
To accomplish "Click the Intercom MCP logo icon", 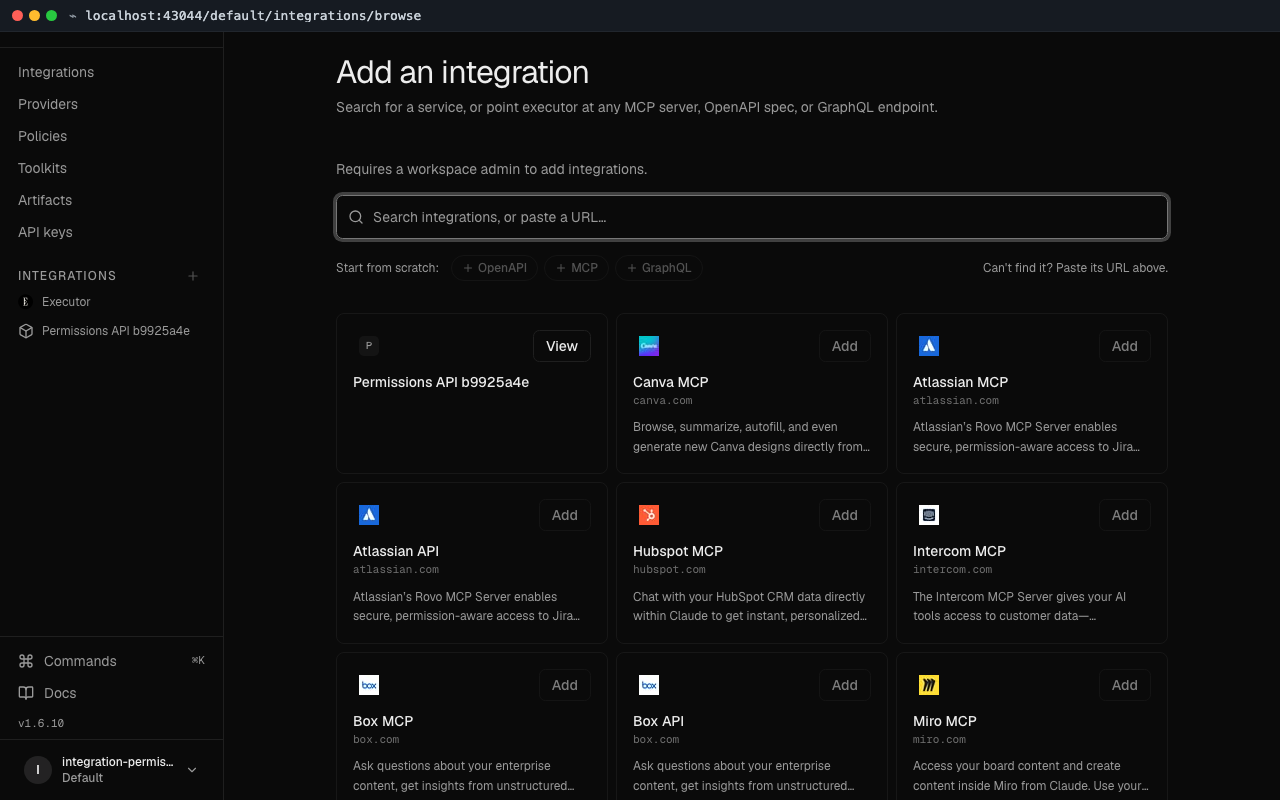I will click(x=929, y=515).
